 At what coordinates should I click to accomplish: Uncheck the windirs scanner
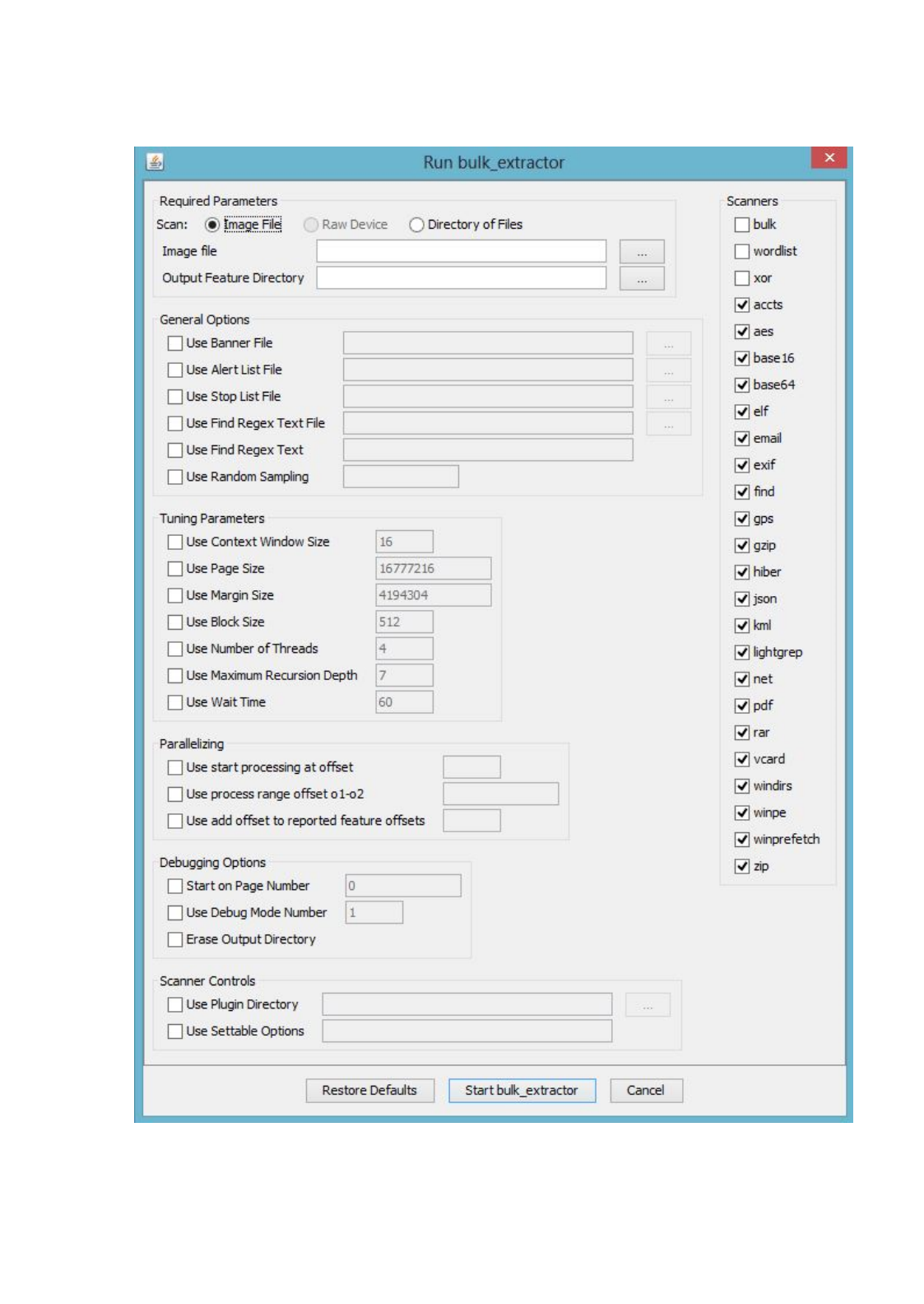click(741, 786)
